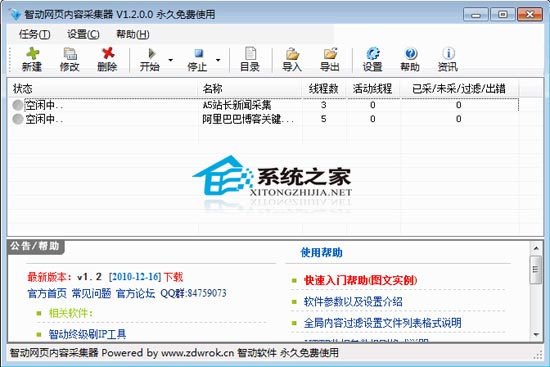550x367 pixels.
Task: Click 空闲中 status text of A5站长新闻采集 row
Action: click(x=44, y=105)
